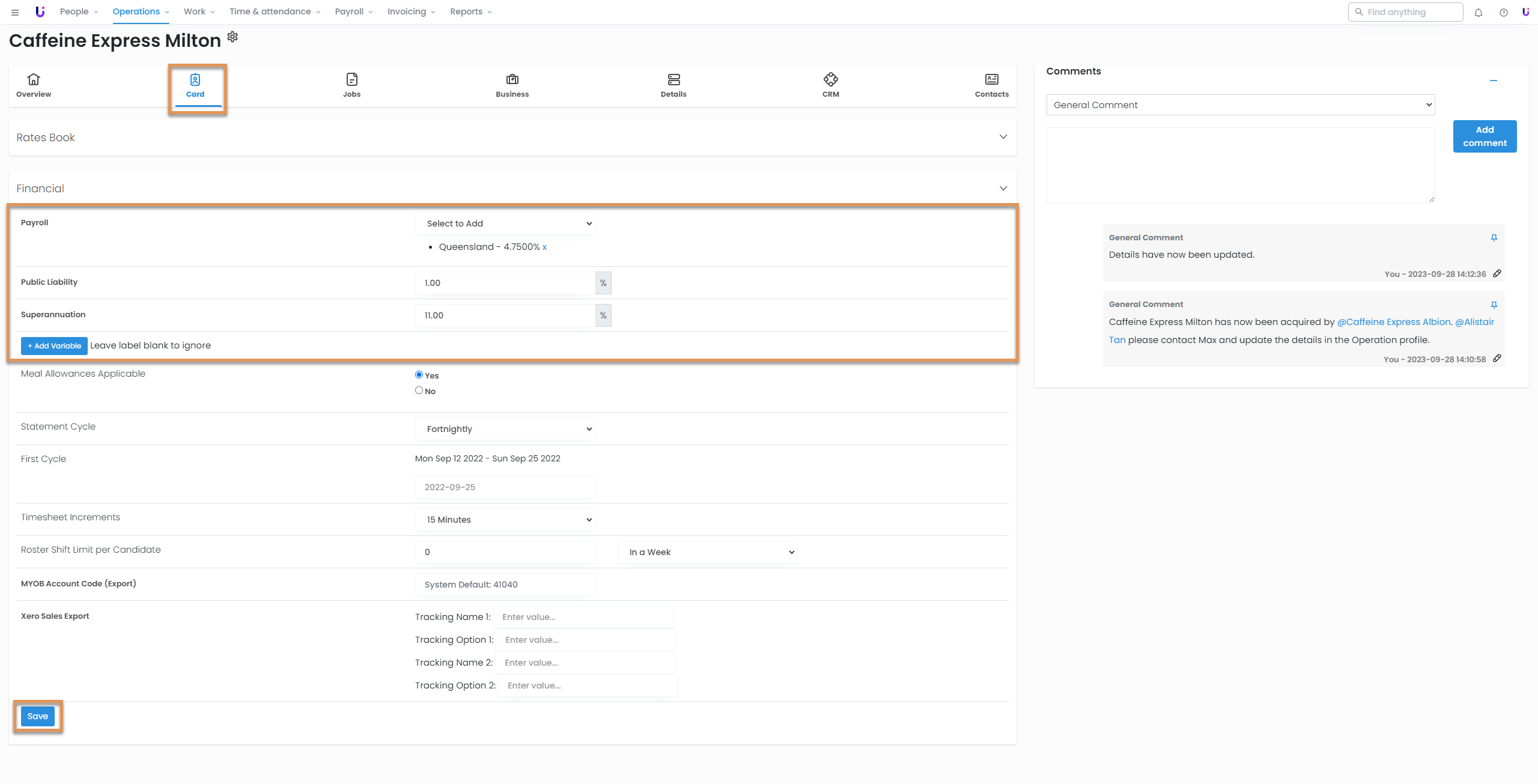1538x784 pixels.
Task: Click the Add Variable button
Action: 54,346
